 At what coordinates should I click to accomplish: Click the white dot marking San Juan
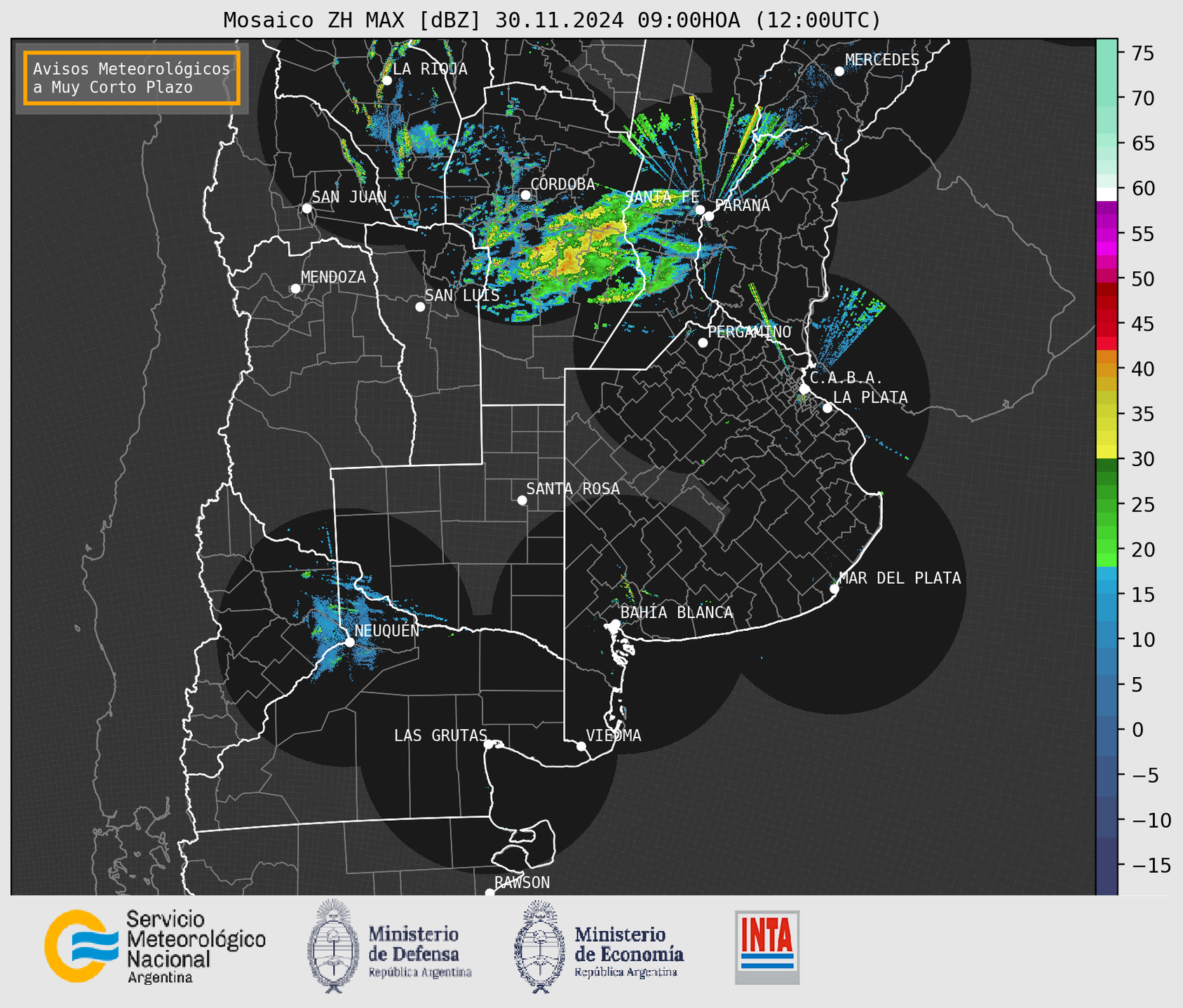click(x=306, y=208)
